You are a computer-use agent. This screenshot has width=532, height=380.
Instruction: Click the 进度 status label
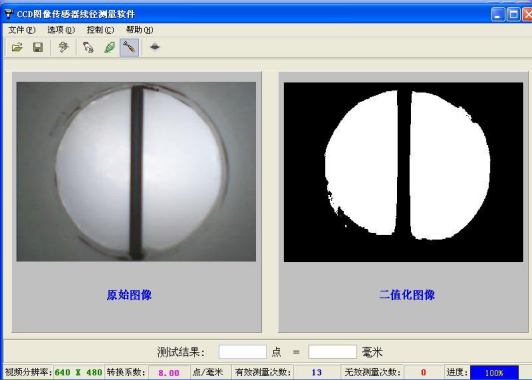click(x=457, y=372)
